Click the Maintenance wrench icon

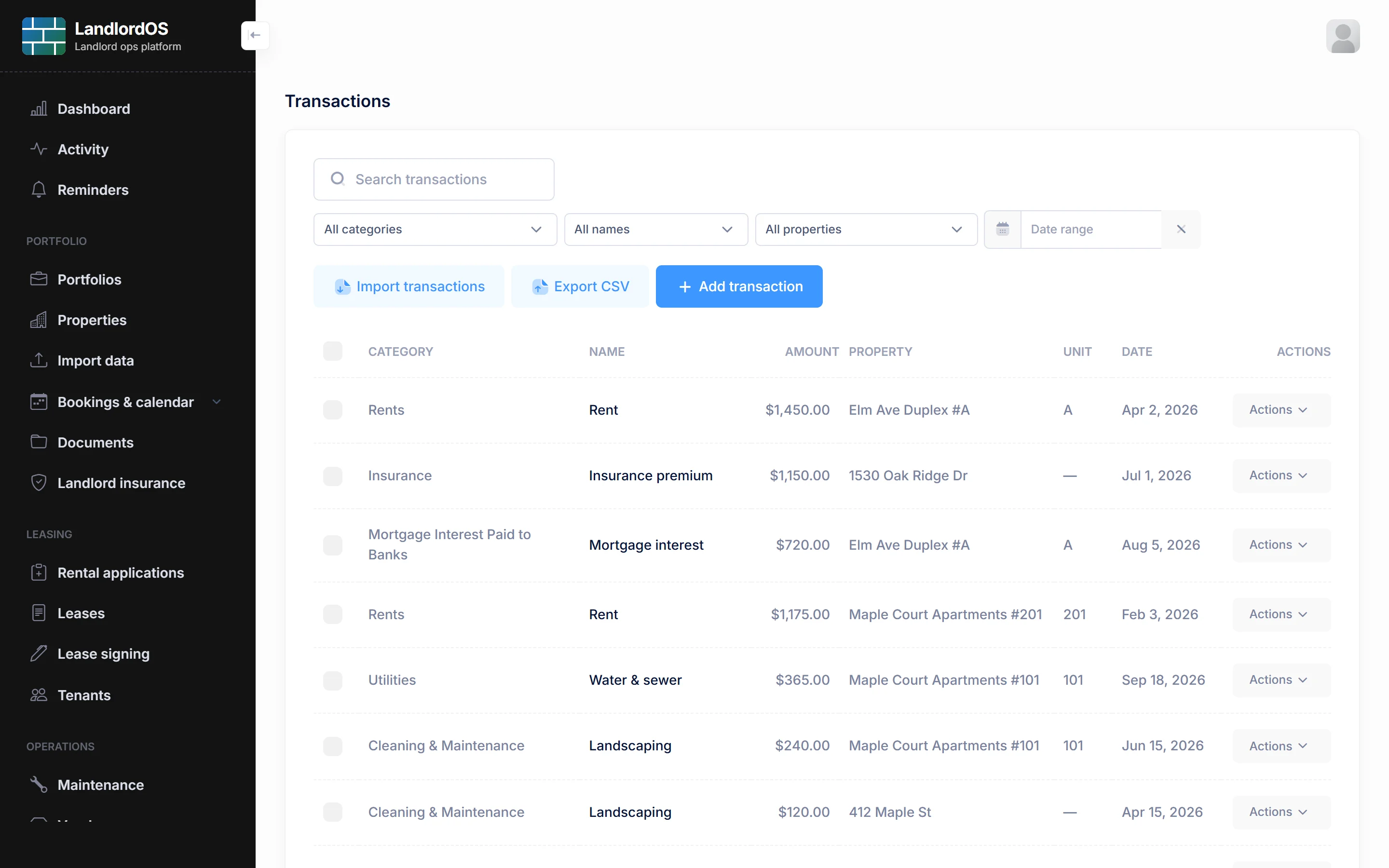(x=39, y=784)
